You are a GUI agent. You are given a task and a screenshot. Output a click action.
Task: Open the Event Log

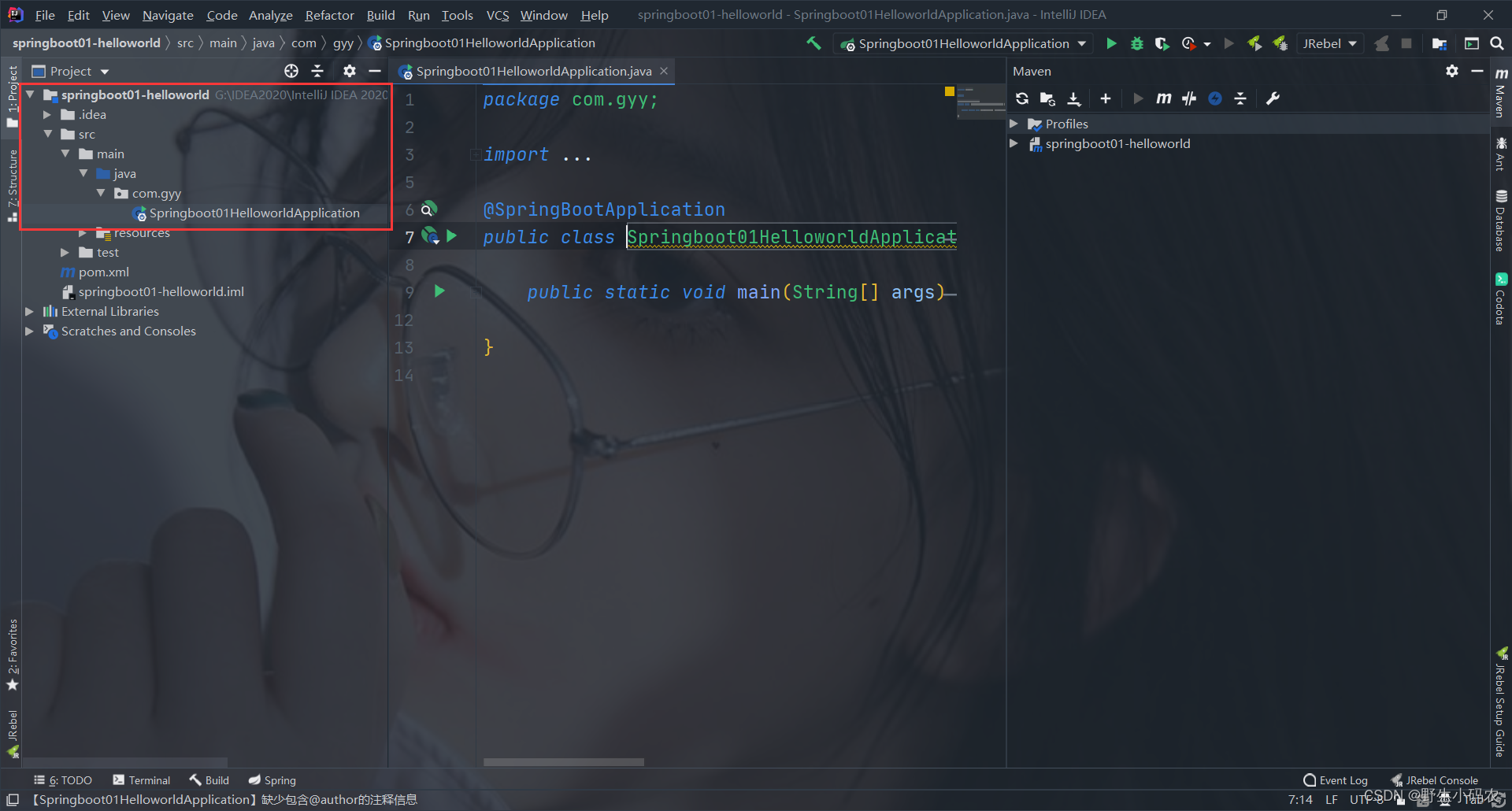1336,780
